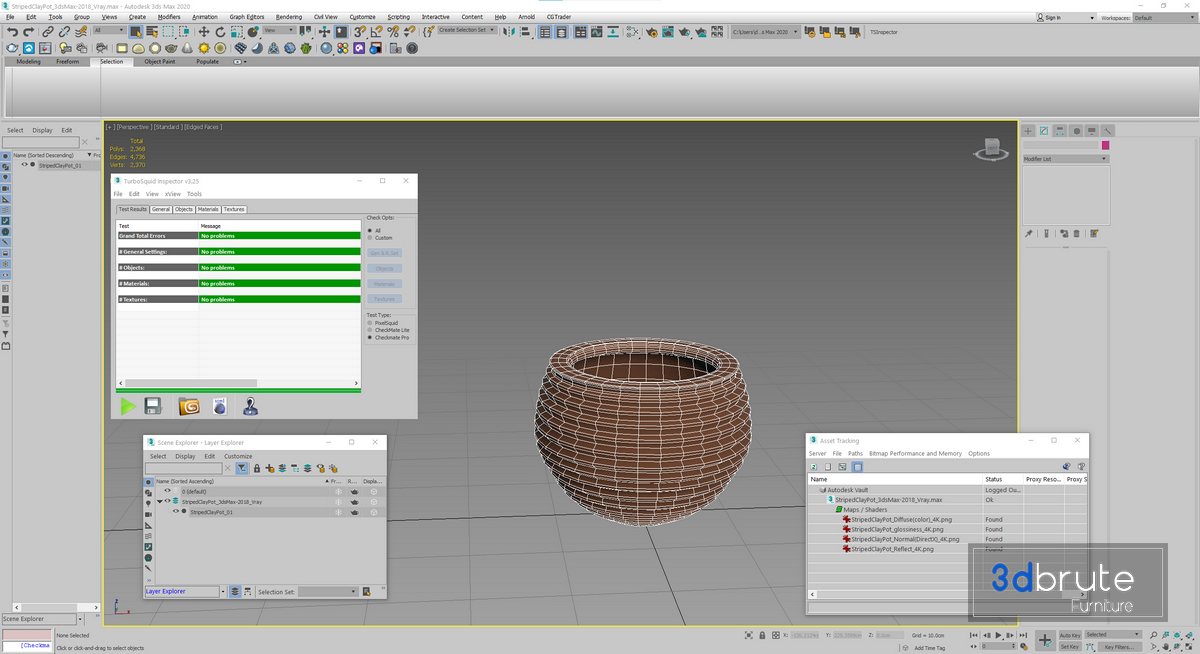This screenshot has width=1200, height=654.
Task: Open the Rendering menu
Action: (288, 17)
